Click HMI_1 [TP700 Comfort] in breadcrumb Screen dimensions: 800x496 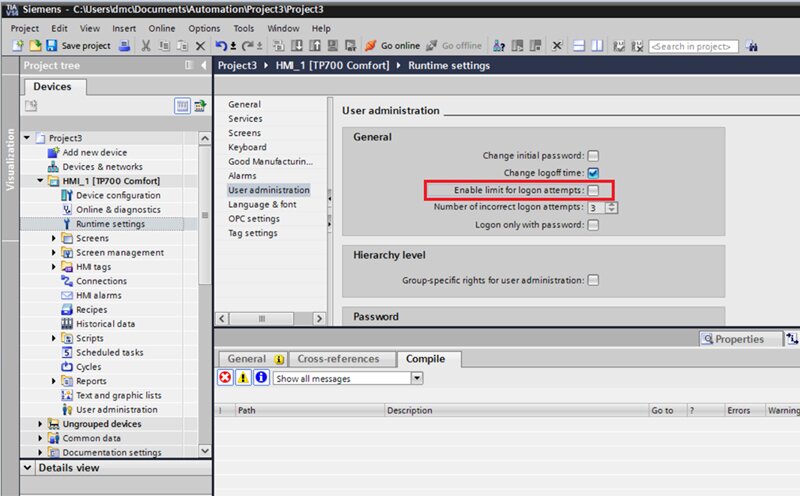(332, 65)
